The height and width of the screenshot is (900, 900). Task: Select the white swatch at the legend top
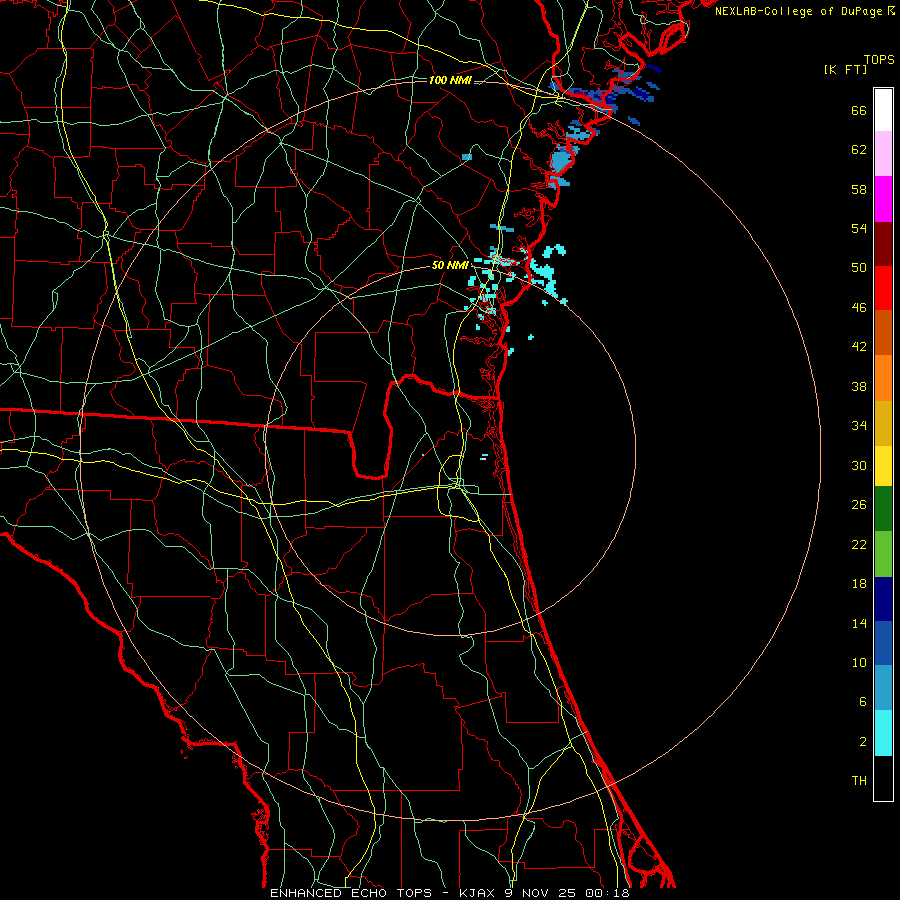[883, 110]
